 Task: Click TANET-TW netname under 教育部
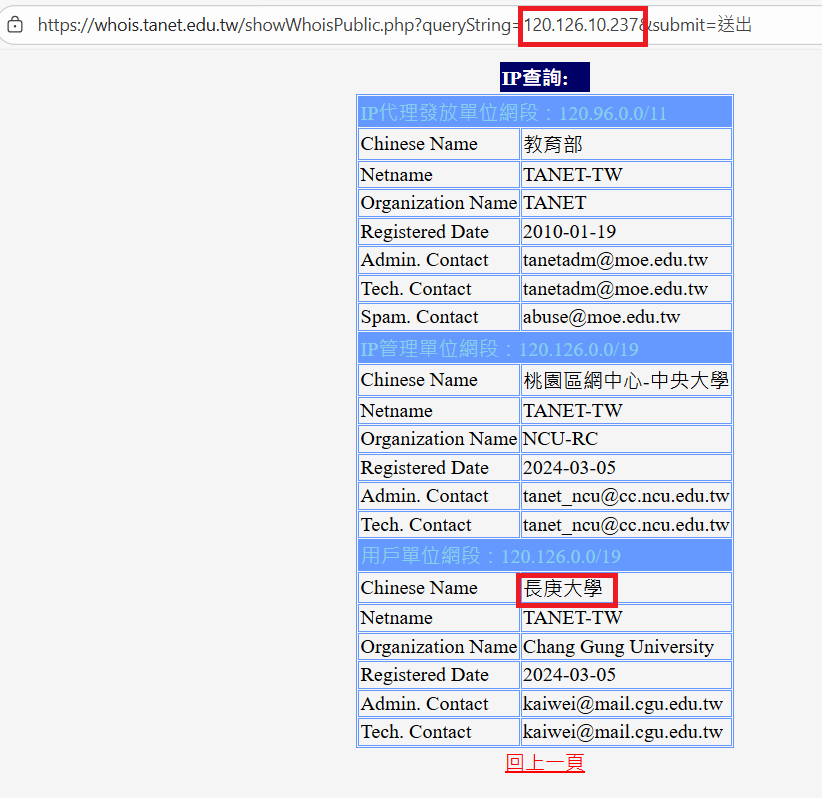[573, 175]
